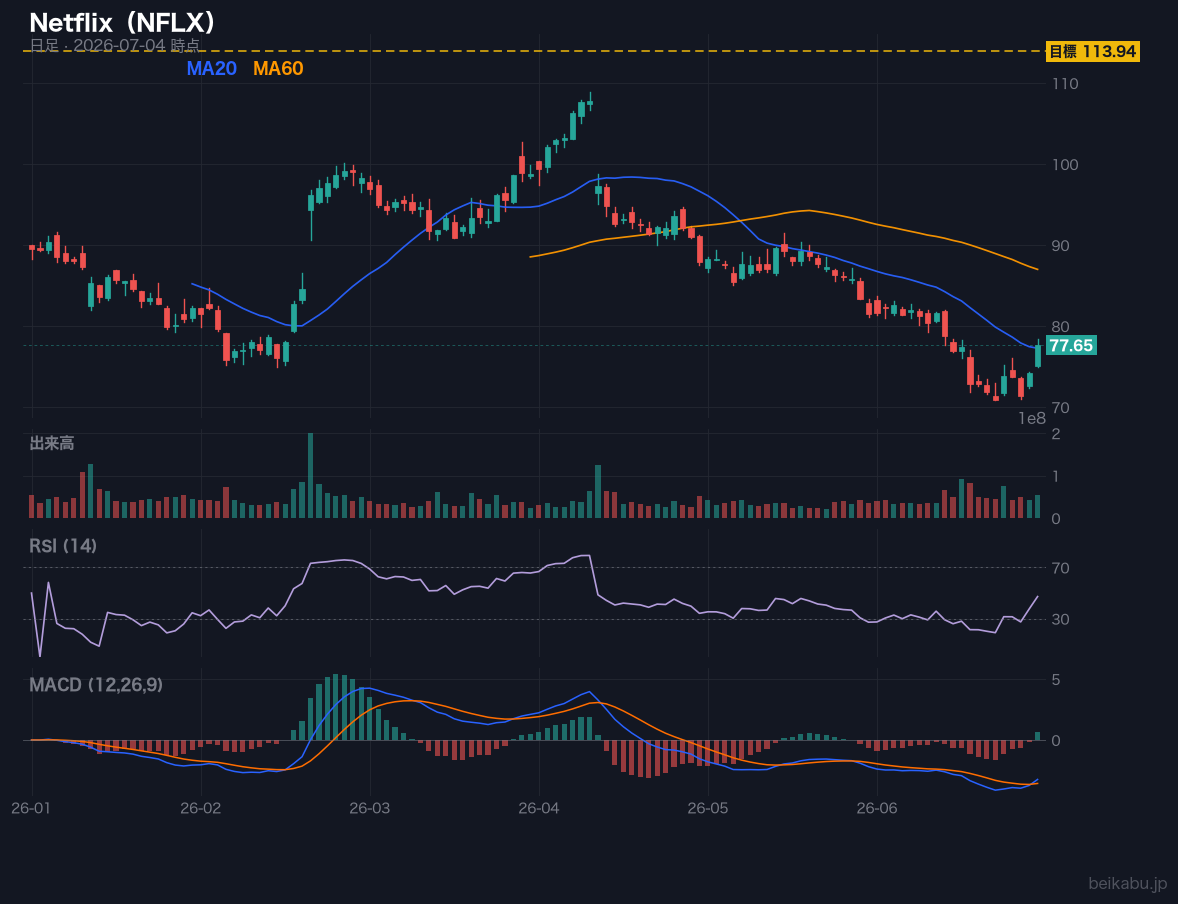Click the 26-03 date axis label

click(370, 809)
